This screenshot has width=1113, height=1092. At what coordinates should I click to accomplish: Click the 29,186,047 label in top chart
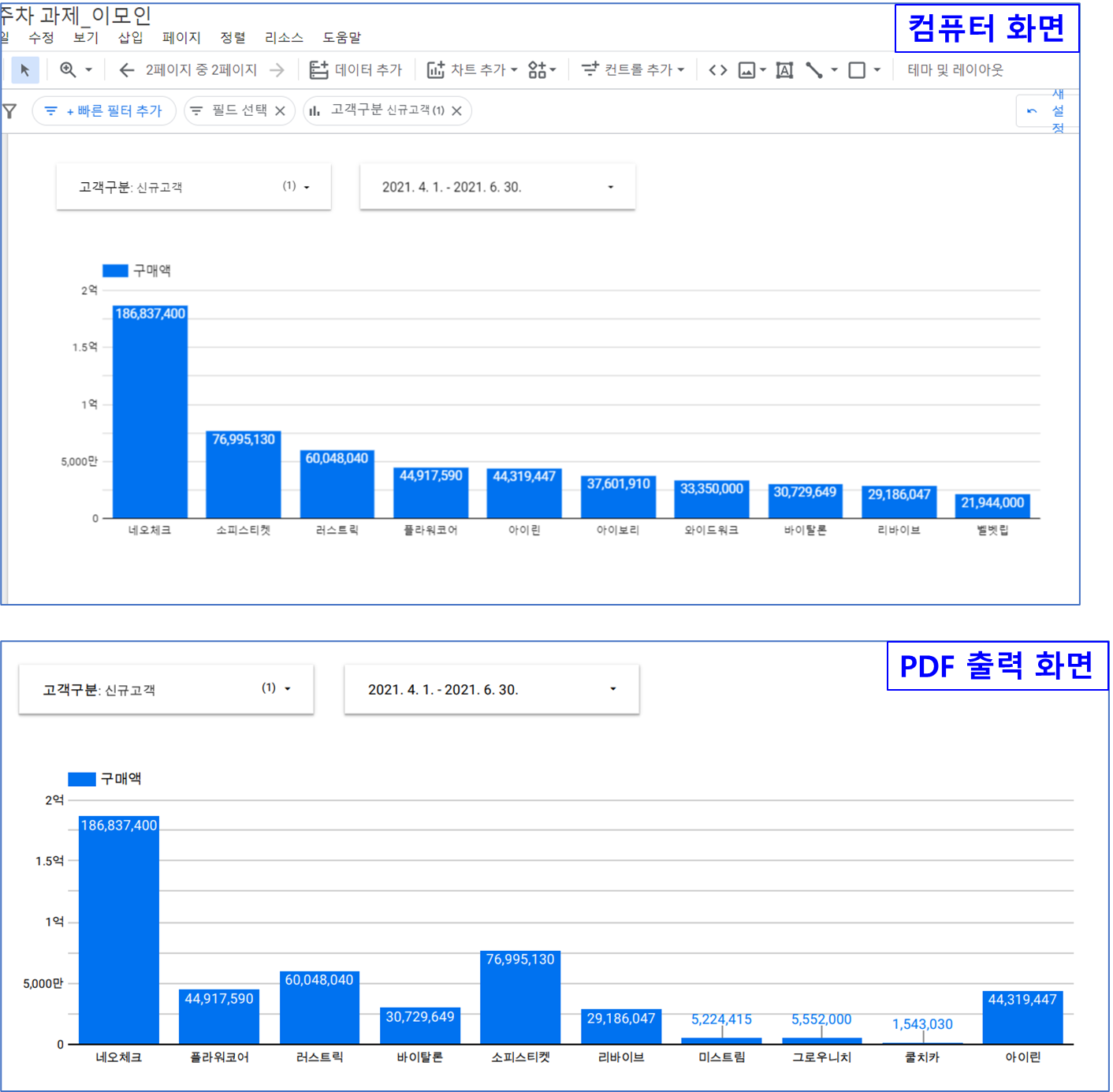899,494
